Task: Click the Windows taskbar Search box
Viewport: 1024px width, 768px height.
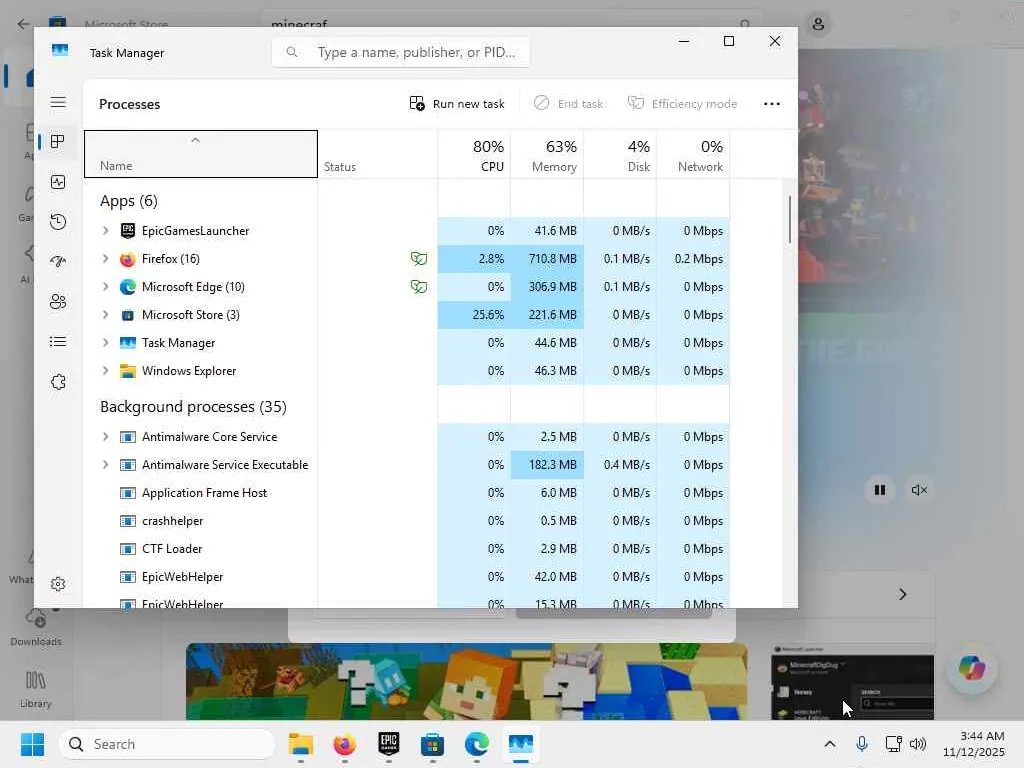Action: pyautogui.click(x=167, y=744)
